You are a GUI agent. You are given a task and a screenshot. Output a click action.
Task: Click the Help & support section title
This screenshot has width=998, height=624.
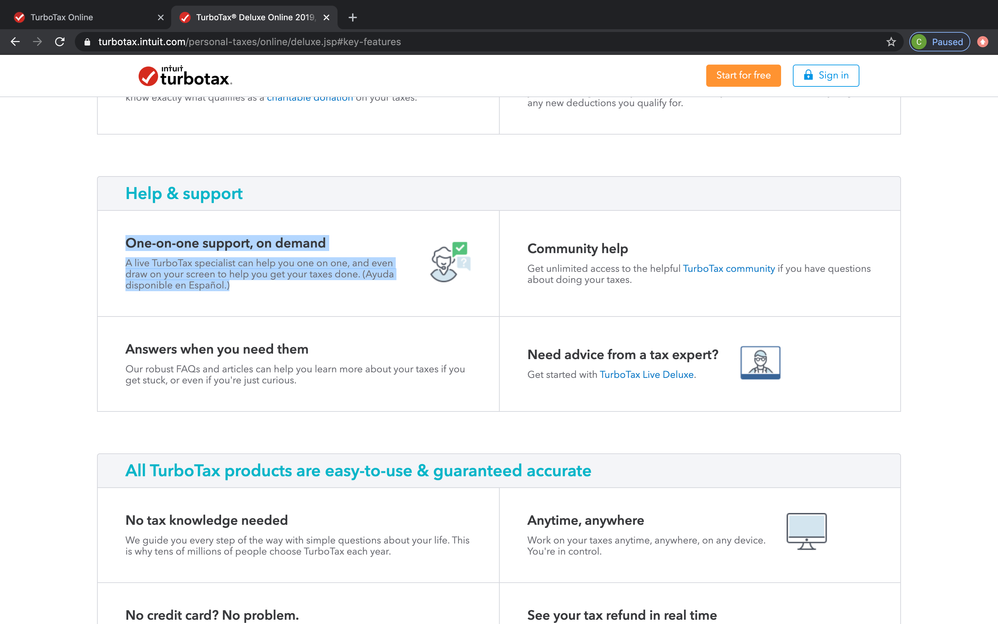coord(184,194)
